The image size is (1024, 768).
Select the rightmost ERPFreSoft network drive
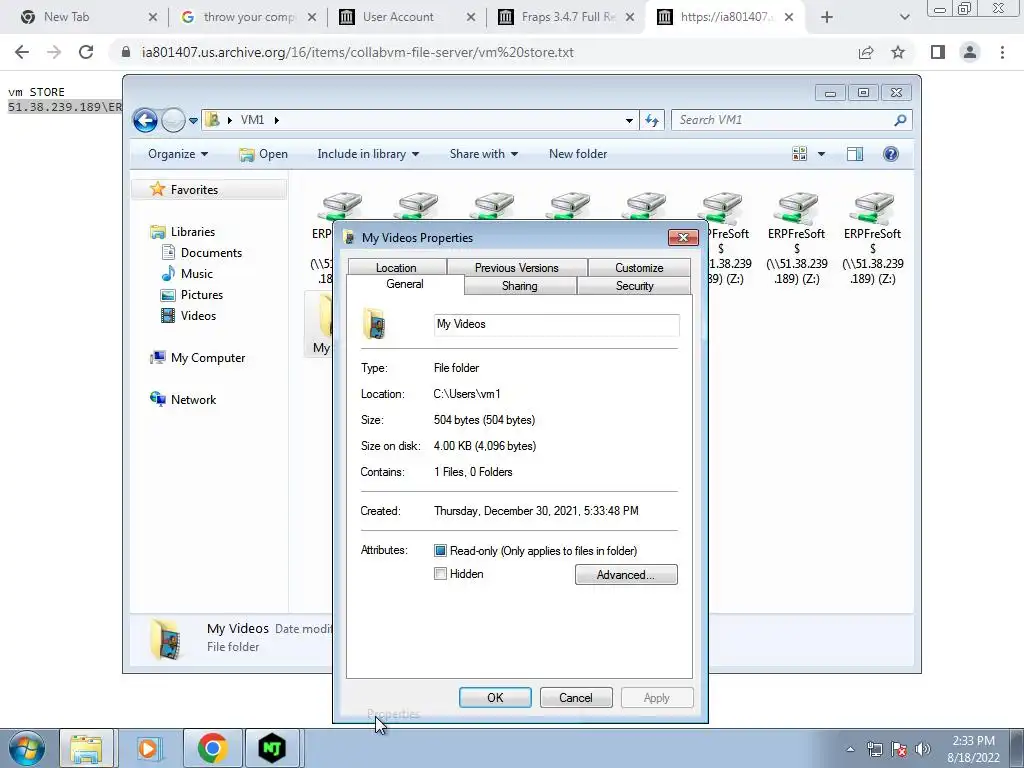point(872,238)
